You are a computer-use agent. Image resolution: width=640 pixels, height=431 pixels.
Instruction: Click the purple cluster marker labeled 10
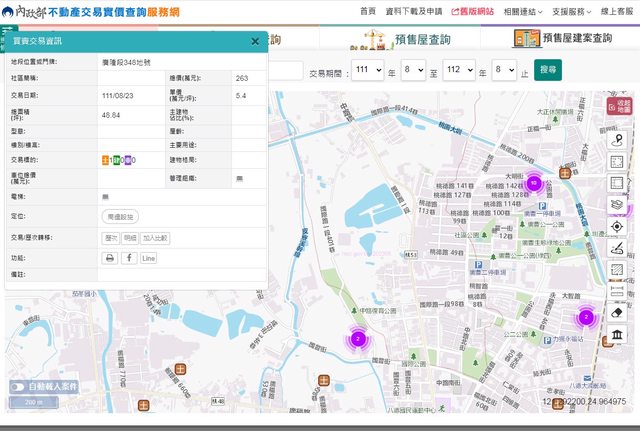[x=534, y=183]
